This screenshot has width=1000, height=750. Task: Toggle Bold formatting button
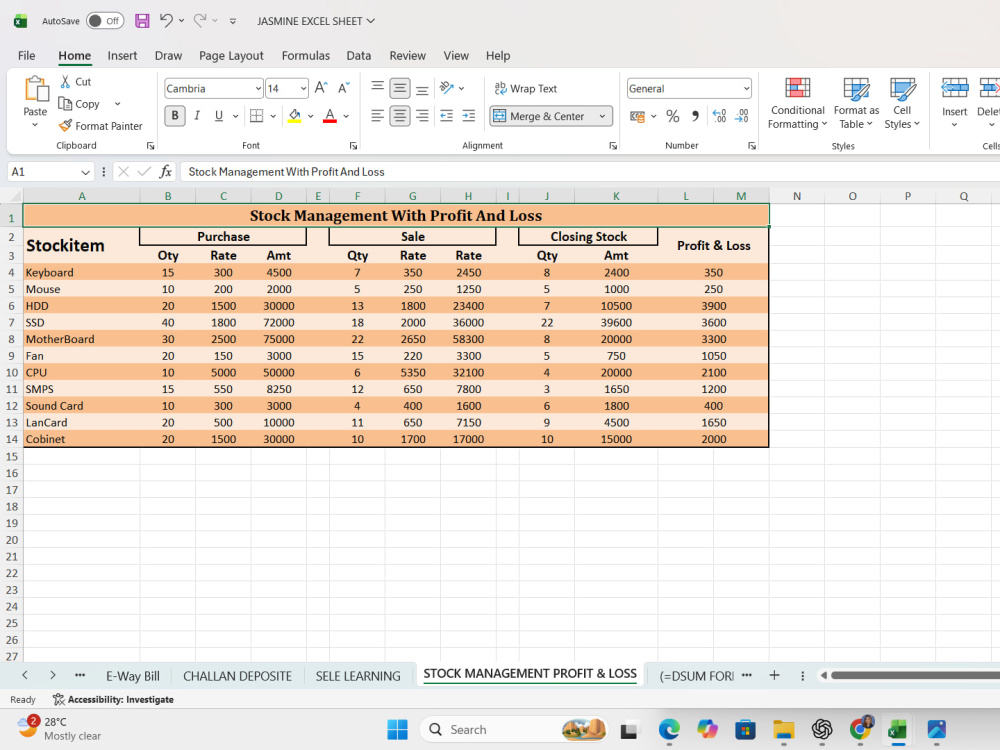click(175, 115)
